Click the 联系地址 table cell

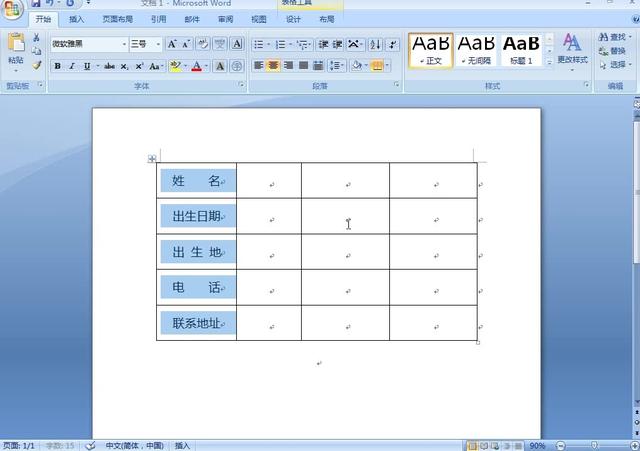click(196, 323)
